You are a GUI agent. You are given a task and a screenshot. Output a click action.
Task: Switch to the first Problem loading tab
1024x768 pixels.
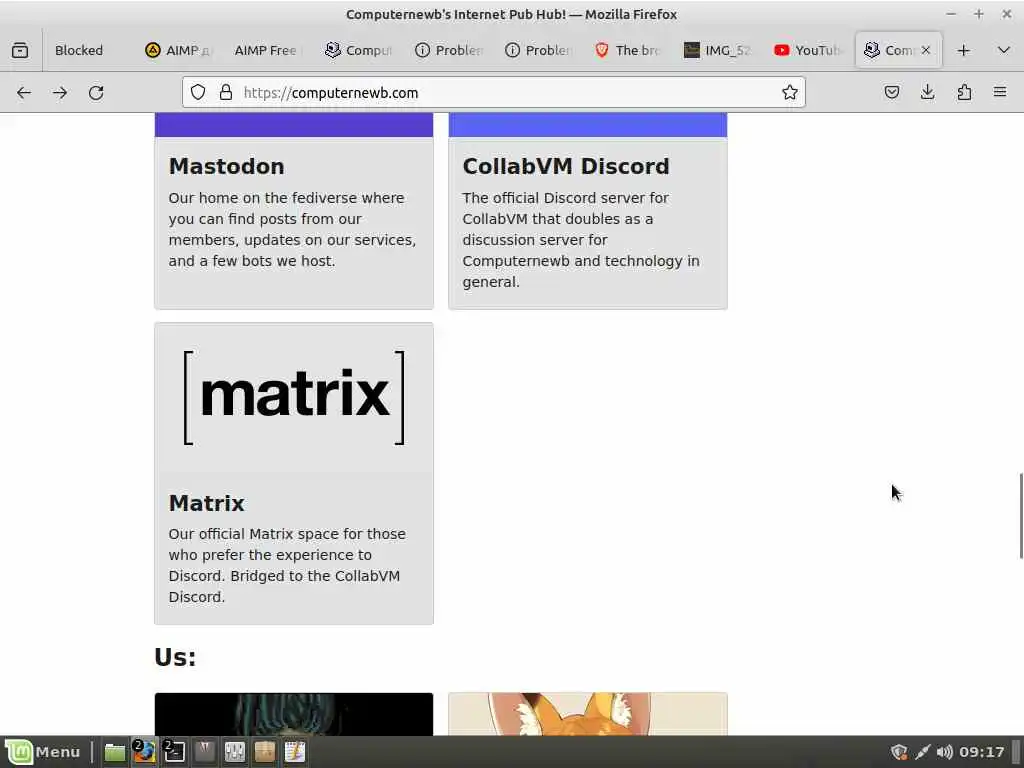click(448, 50)
